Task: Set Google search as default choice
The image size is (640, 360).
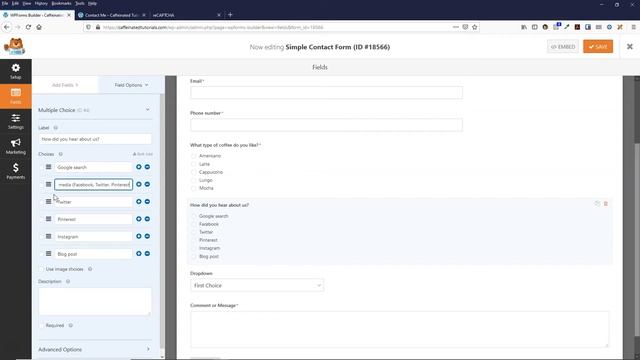Action: (41, 167)
